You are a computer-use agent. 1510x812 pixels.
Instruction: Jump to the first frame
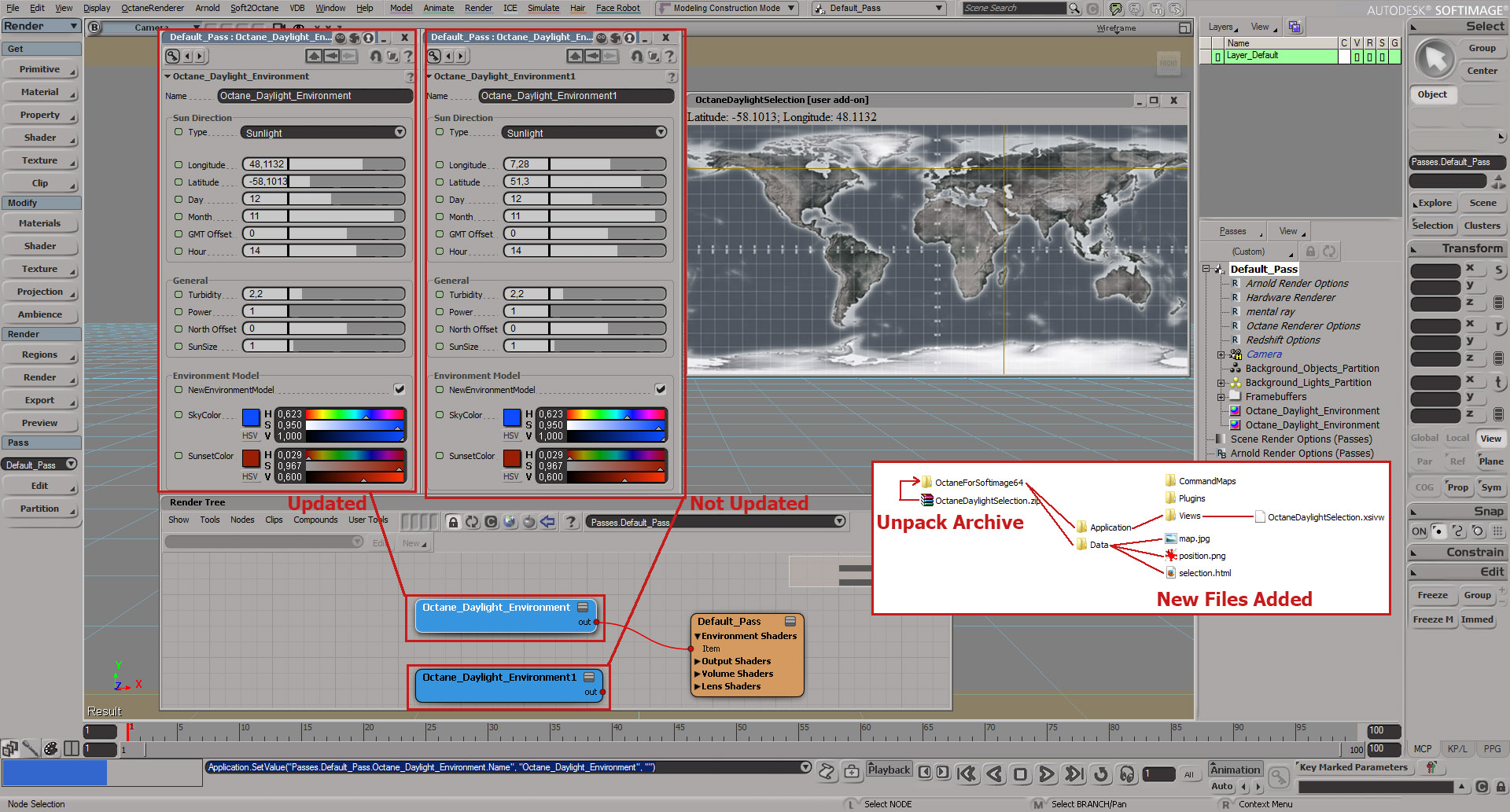[x=967, y=774]
